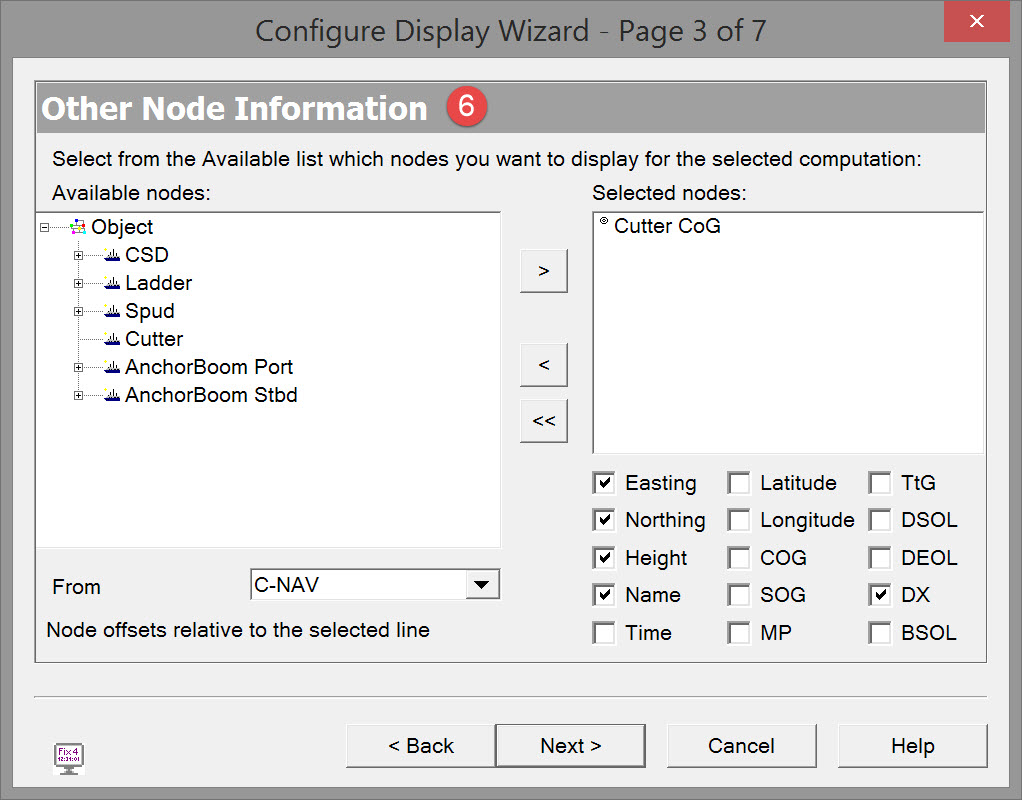Click the AnchorBoom Port vessel icon
Viewport: 1022px width, 800px height.
(x=112, y=368)
